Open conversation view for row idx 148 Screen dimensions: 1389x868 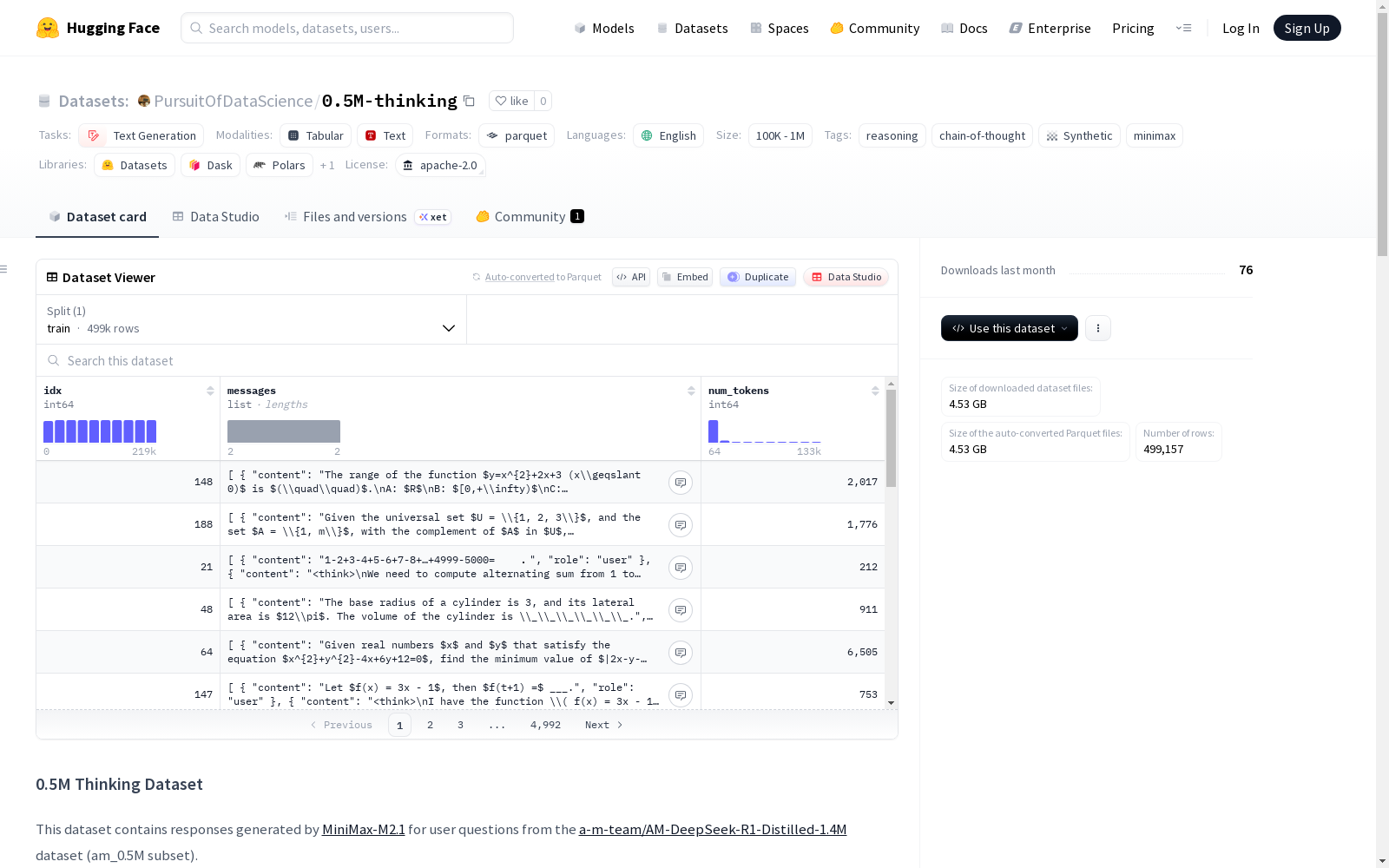point(681,483)
